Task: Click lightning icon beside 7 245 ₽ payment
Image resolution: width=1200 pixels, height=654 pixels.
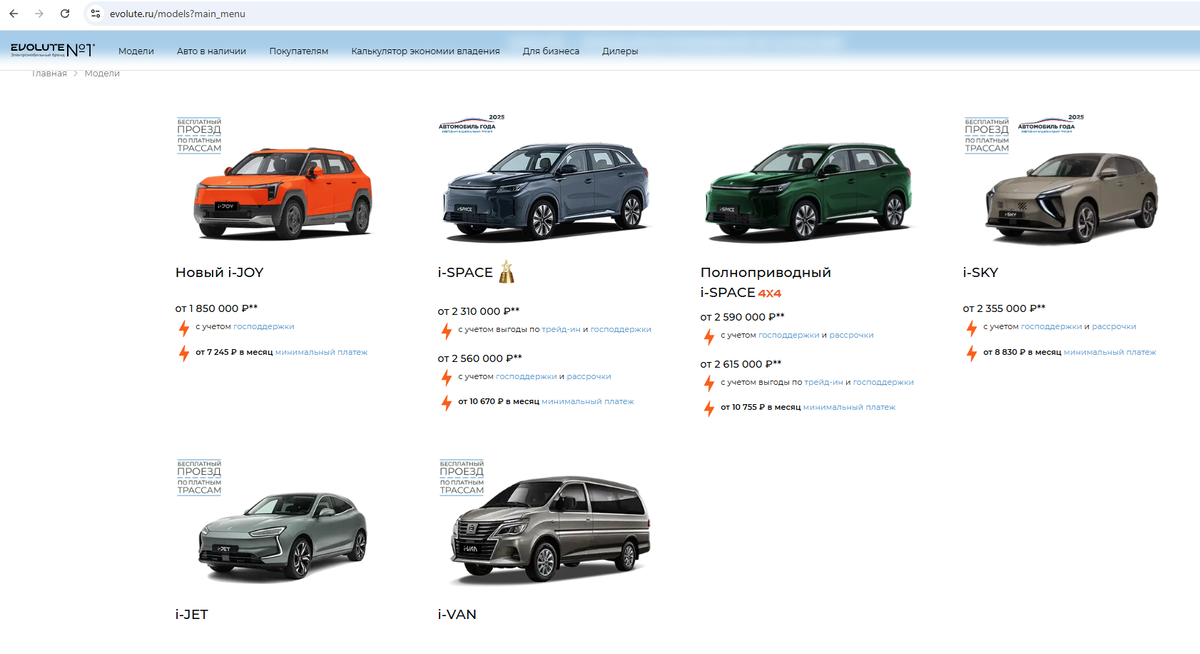Action: pos(183,353)
